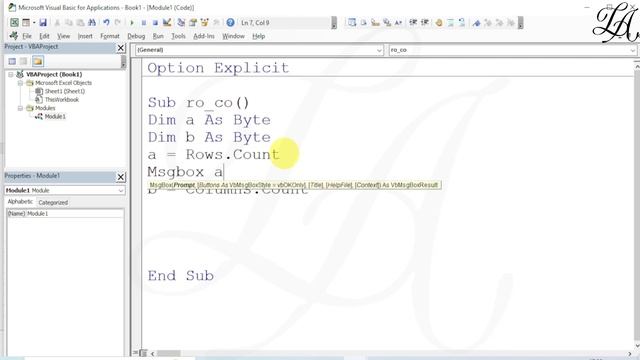
Task: Click Toggle Folders icon in Project pane
Action: click(38, 61)
